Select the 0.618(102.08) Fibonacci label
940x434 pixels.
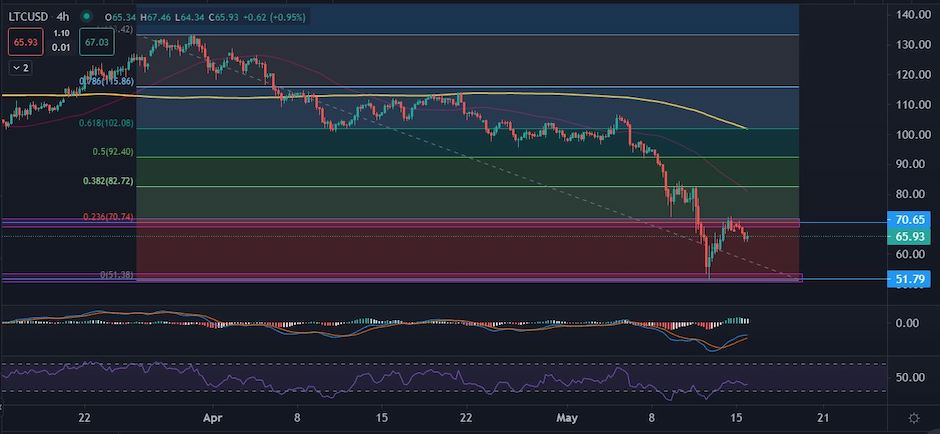(106, 123)
